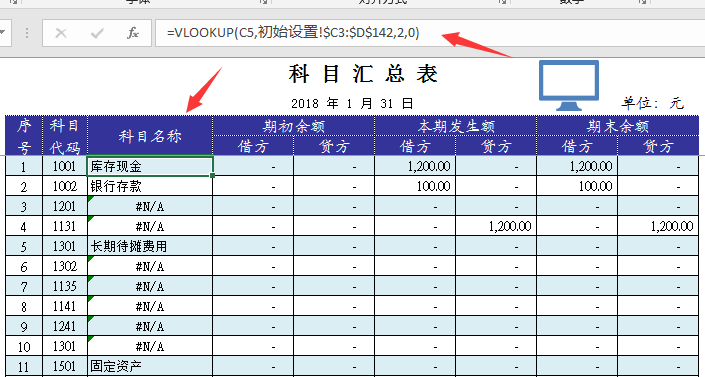Select the #N/A cell beside code 1201
This screenshot has width=705, height=377.
(x=150, y=206)
